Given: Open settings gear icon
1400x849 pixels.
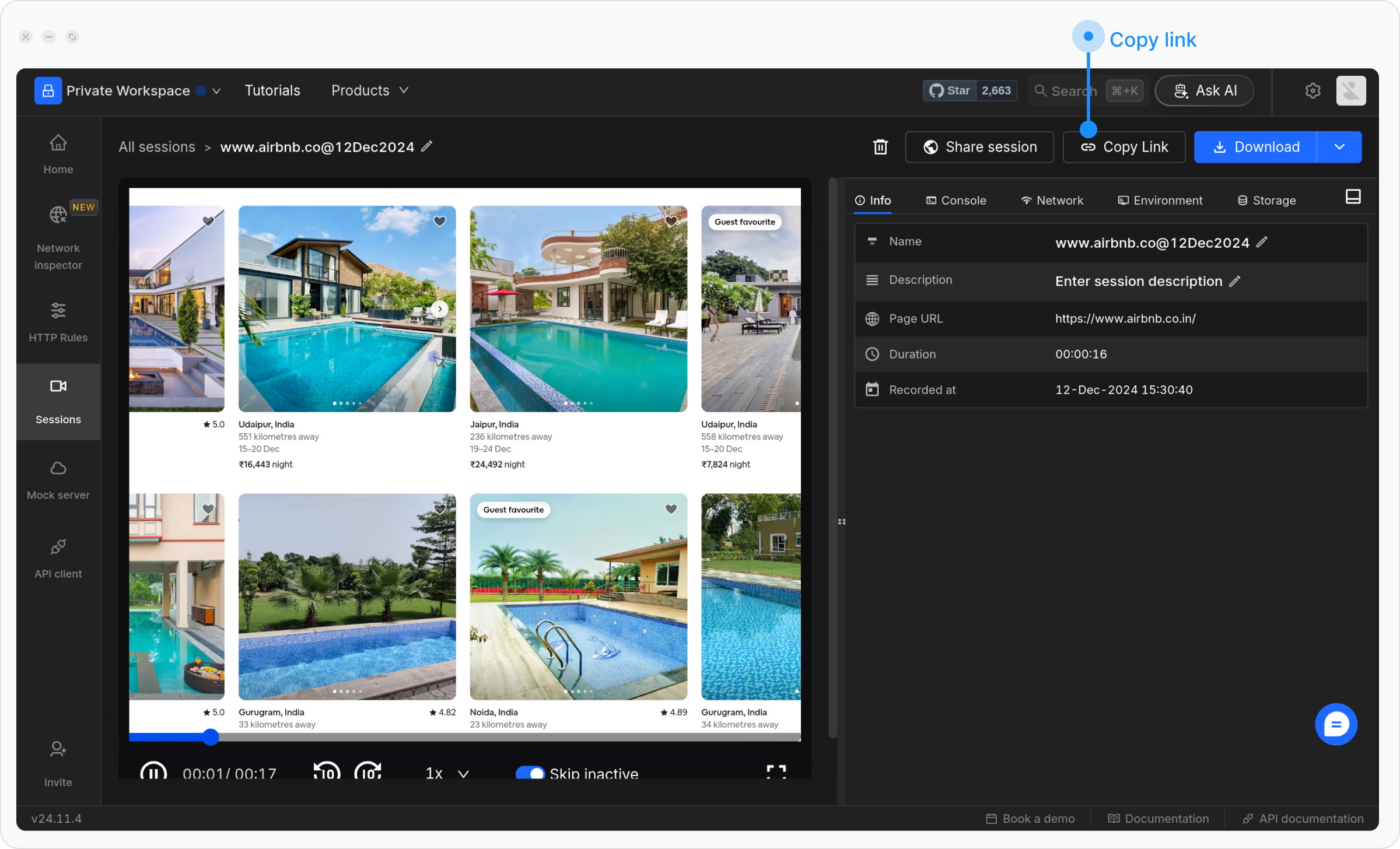Looking at the screenshot, I should click(1312, 90).
